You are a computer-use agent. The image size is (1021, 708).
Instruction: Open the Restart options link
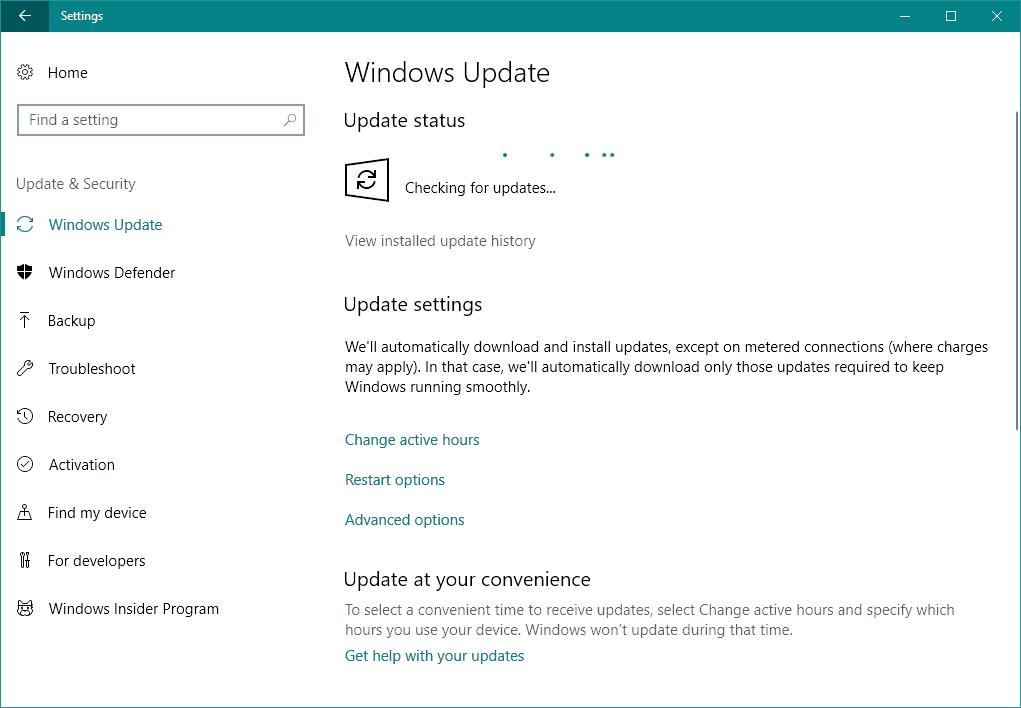pyautogui.click(x=395, y=480)
